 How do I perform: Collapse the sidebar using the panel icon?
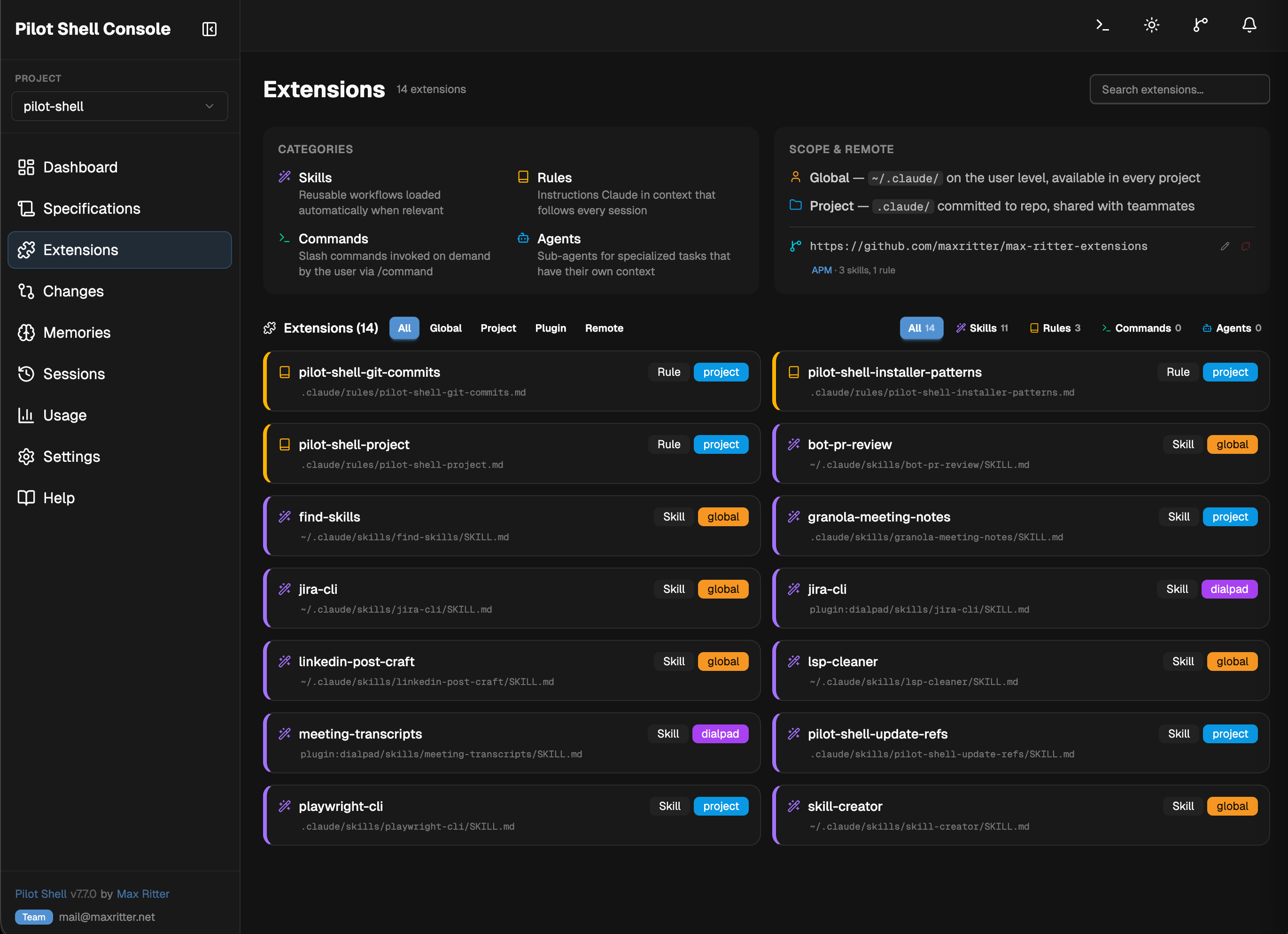coord(209,28)
